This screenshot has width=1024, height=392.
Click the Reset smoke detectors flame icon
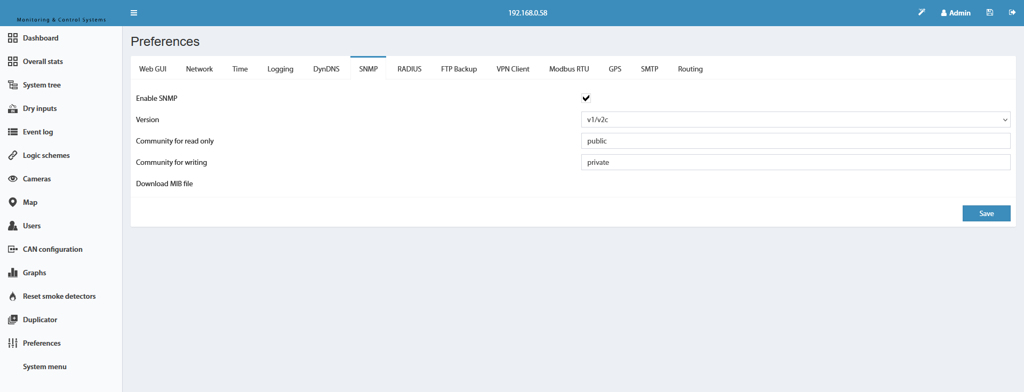point(12,297)
